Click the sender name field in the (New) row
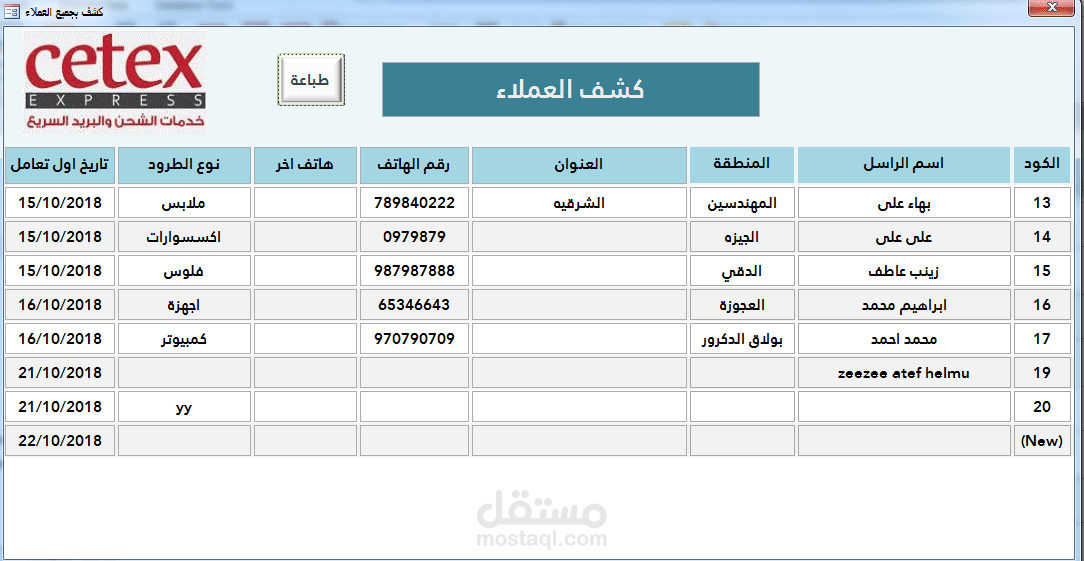 [903, 441]
